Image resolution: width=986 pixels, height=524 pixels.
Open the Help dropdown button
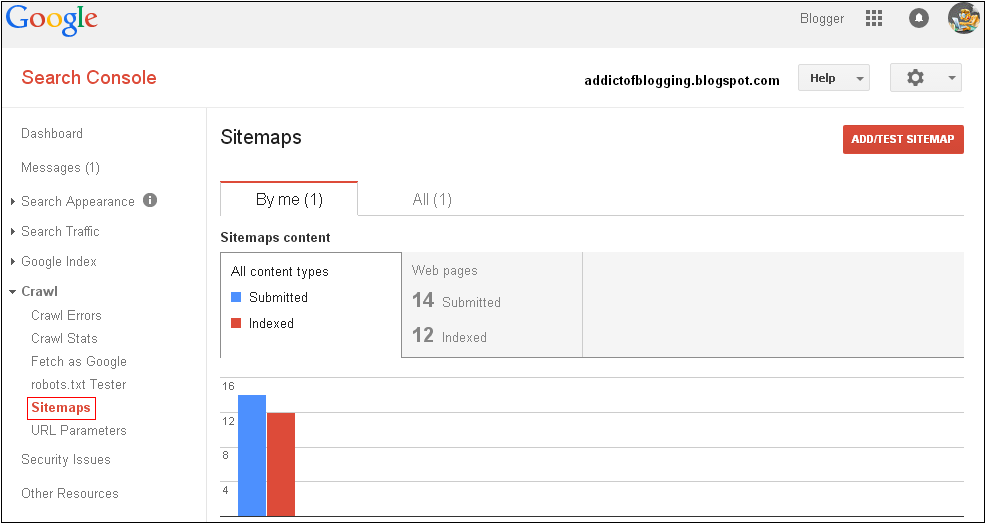tap(834, 78)
